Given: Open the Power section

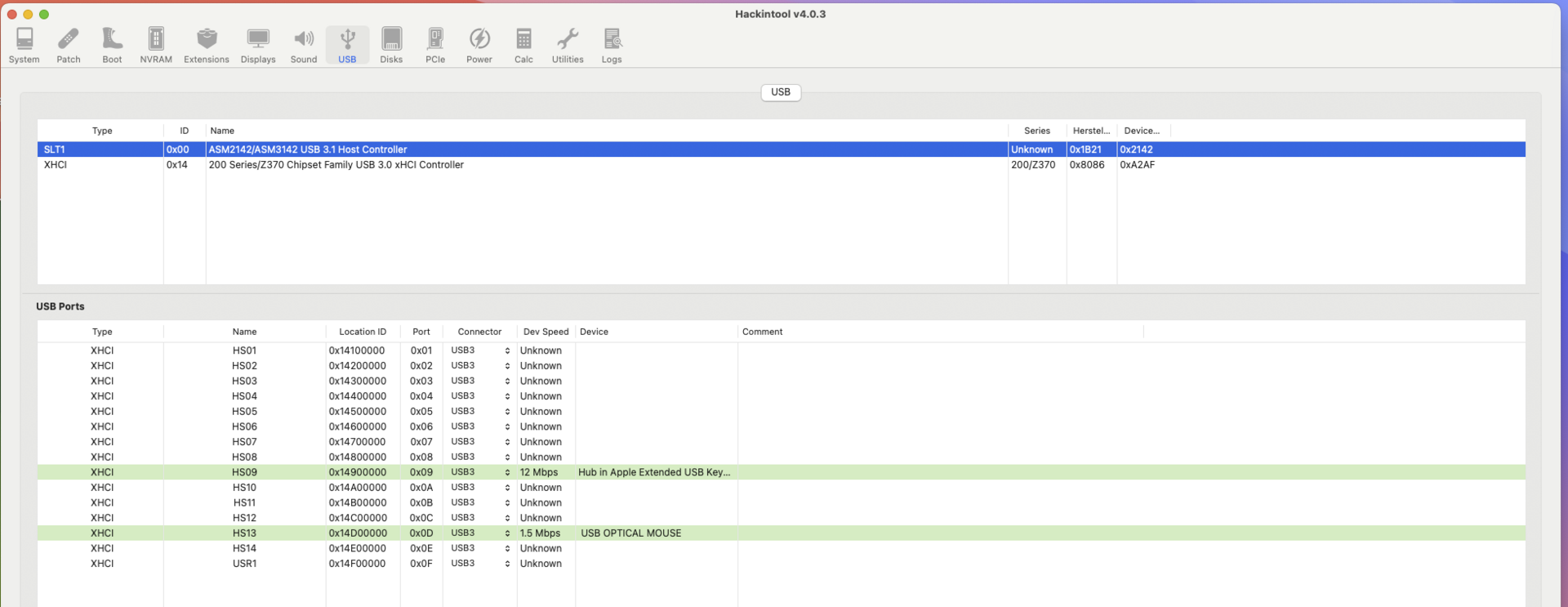Looking at the screenshot, I should (x=479, y=45).
